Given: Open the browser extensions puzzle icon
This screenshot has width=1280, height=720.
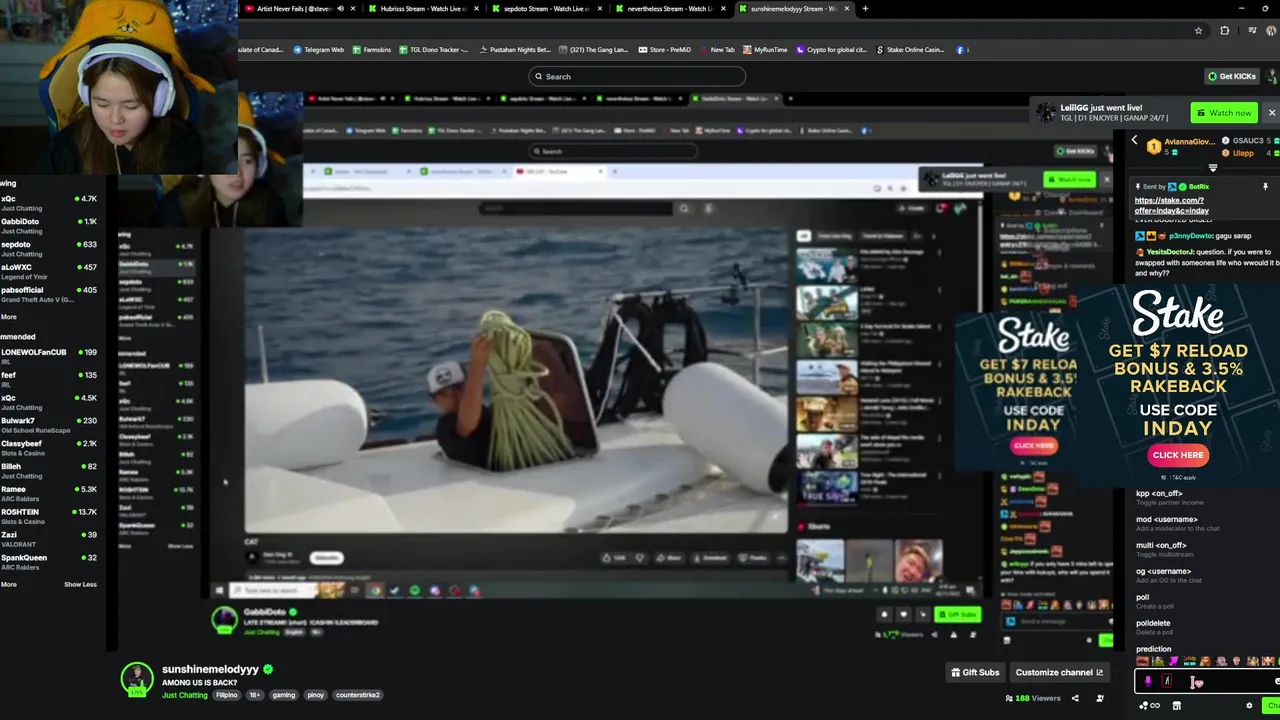Looking at the screenshot, I should [1224, 31].
